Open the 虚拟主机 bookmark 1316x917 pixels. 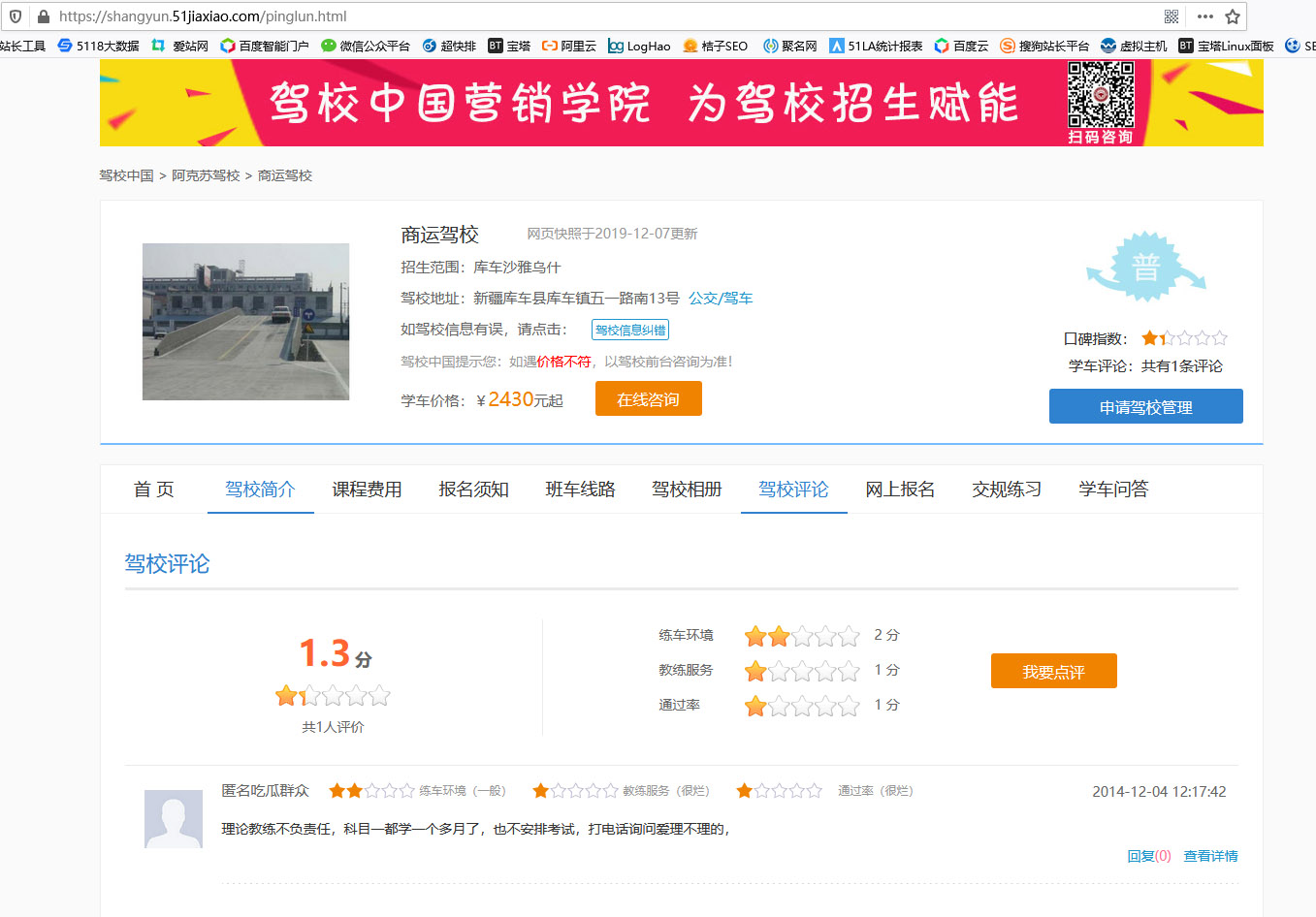pos(1134,46)
